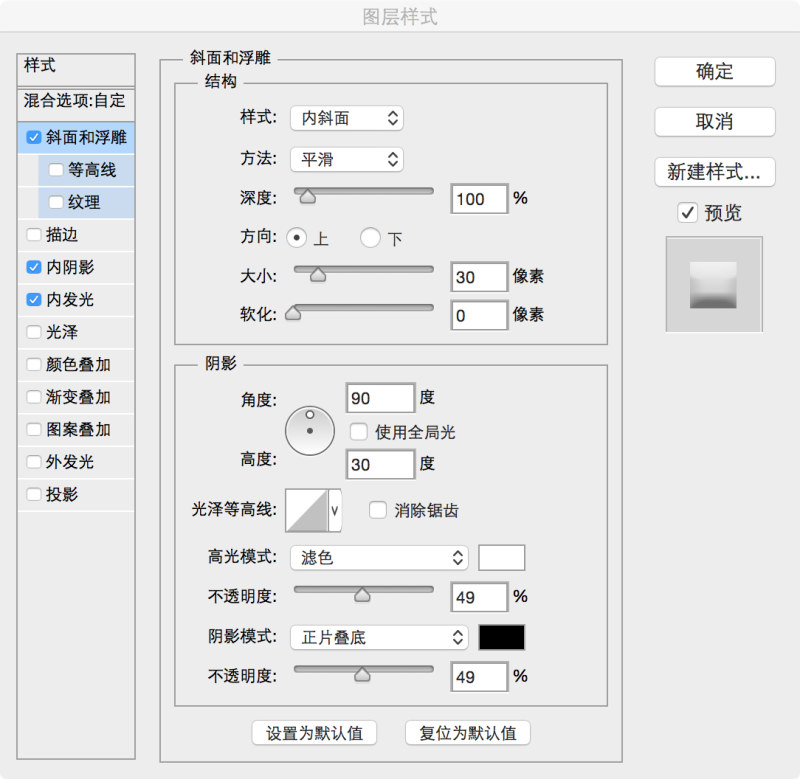
Task: Click the 取消 button
Action: (715, 121)
